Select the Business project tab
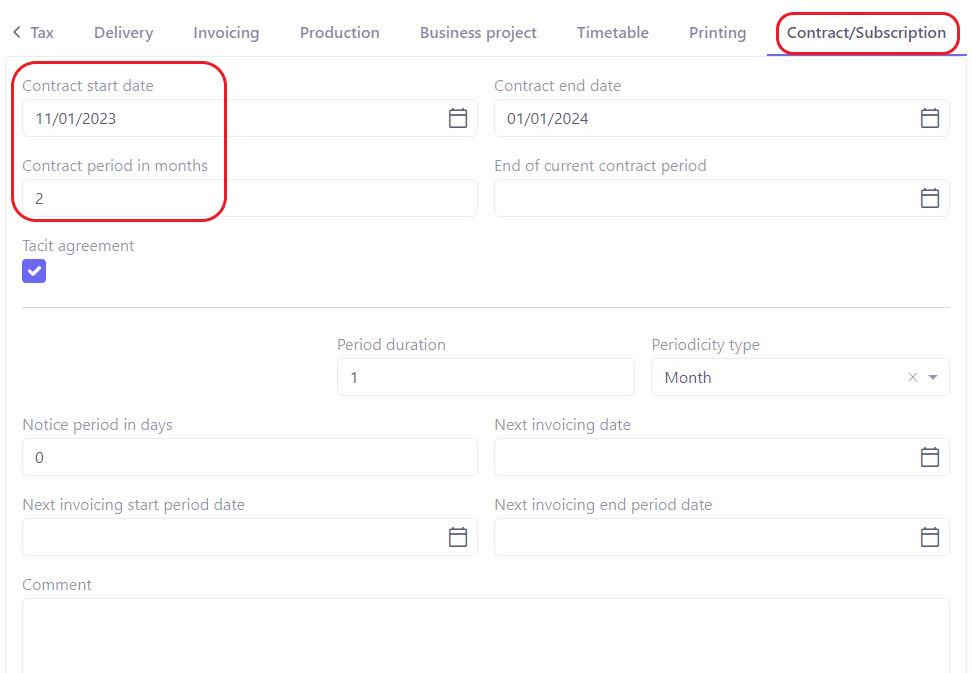This screenshot has width=972, height=673. pos(478,33)
